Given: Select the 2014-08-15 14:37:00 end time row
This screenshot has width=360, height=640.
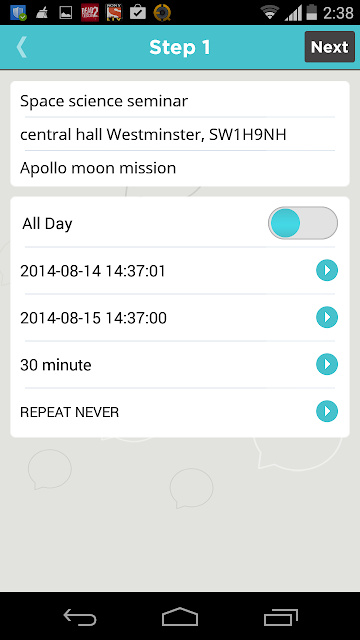Looking at the screenshot, I should [x=180, y=318].
